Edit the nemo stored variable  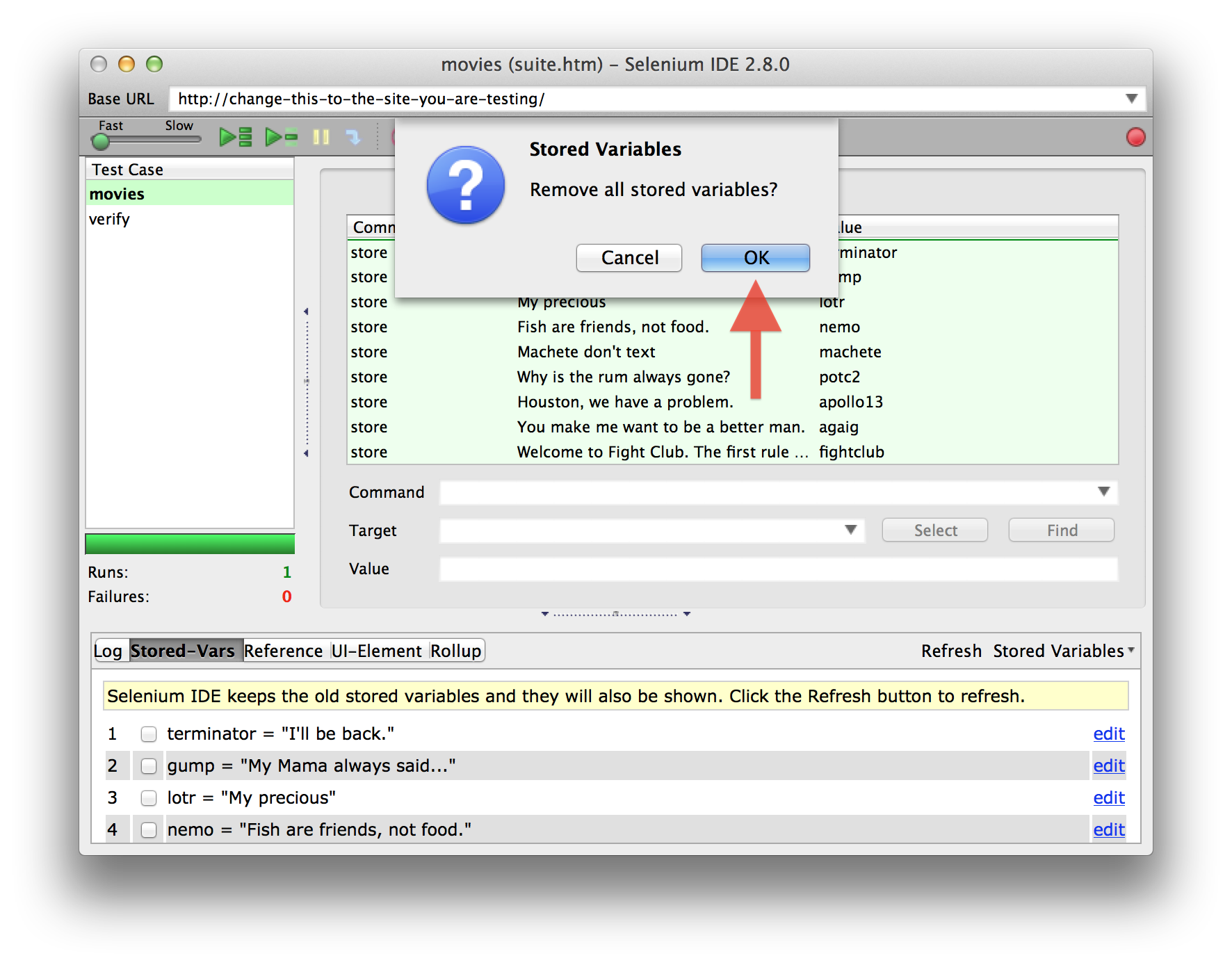(x=1109, y=830)
